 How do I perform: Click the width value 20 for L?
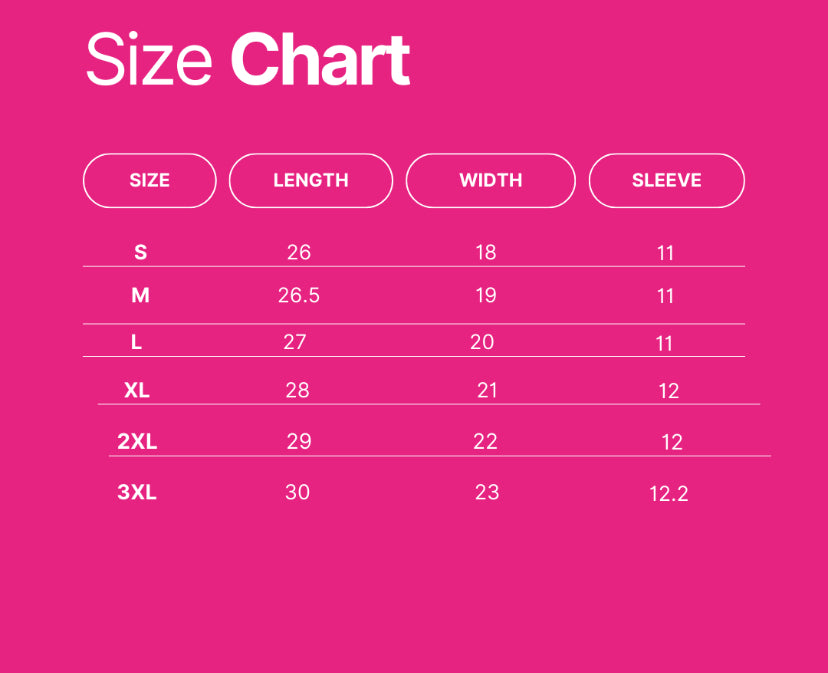482,342
